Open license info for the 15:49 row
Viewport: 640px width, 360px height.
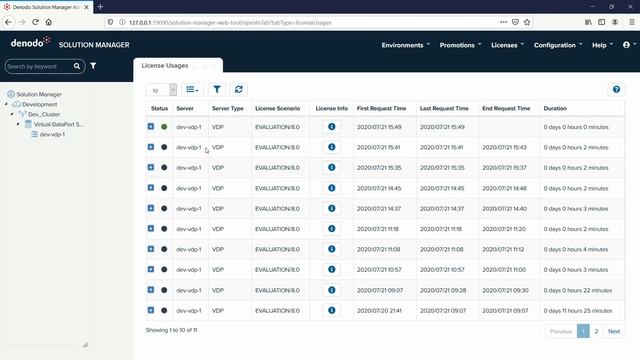point(331,127)
